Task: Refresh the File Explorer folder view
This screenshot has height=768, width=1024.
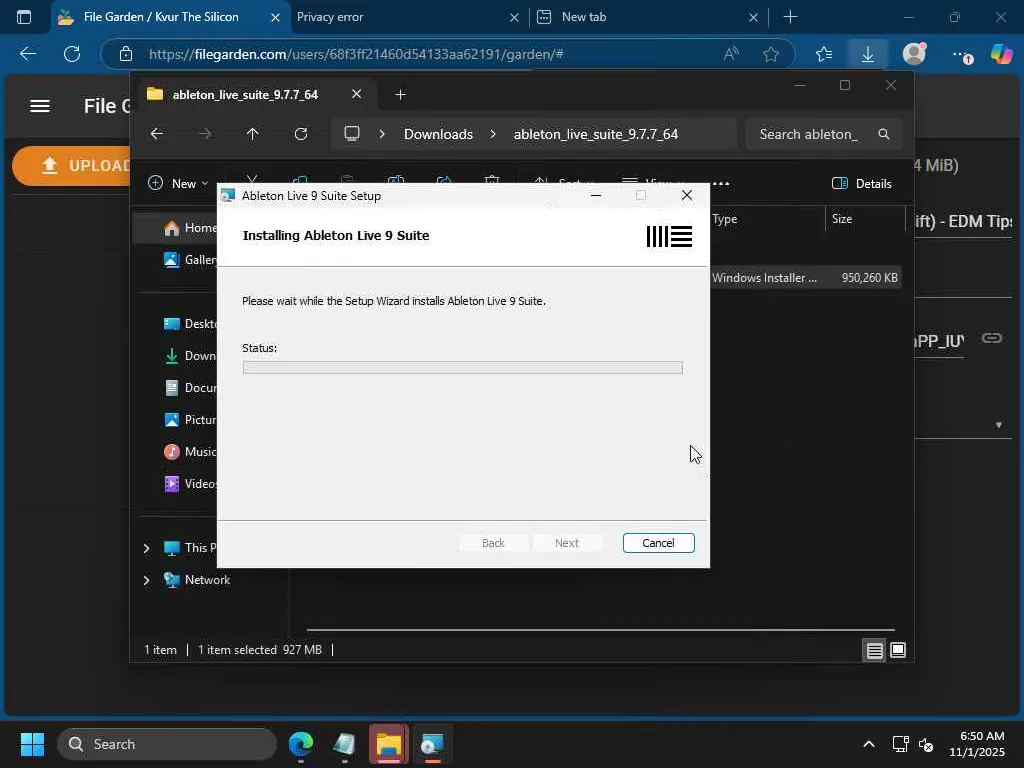Action: click(300, 134)
